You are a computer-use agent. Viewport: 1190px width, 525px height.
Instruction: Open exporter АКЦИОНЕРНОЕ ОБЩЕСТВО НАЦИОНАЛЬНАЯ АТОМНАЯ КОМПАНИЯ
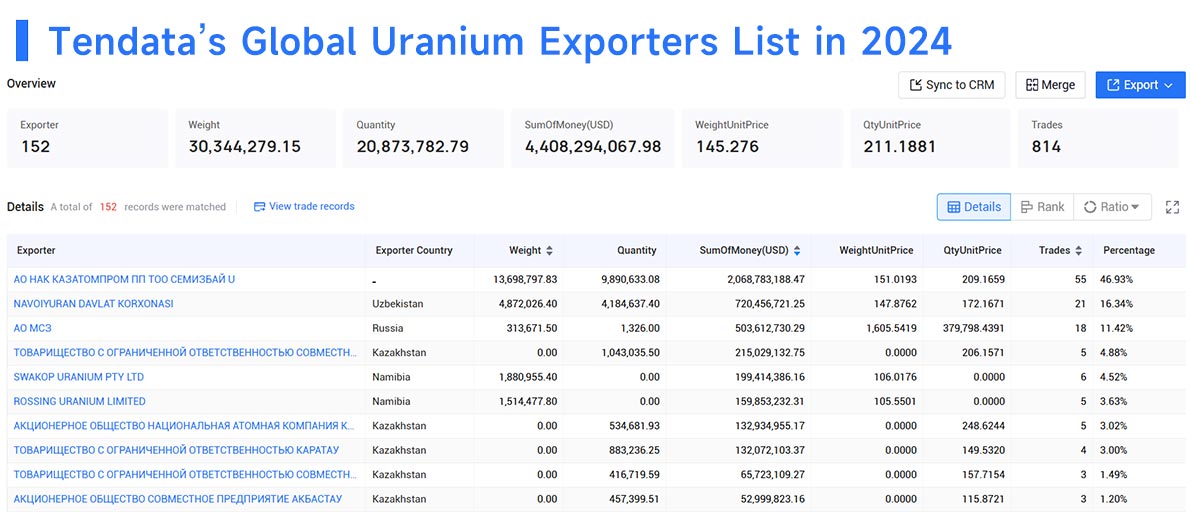184,426
